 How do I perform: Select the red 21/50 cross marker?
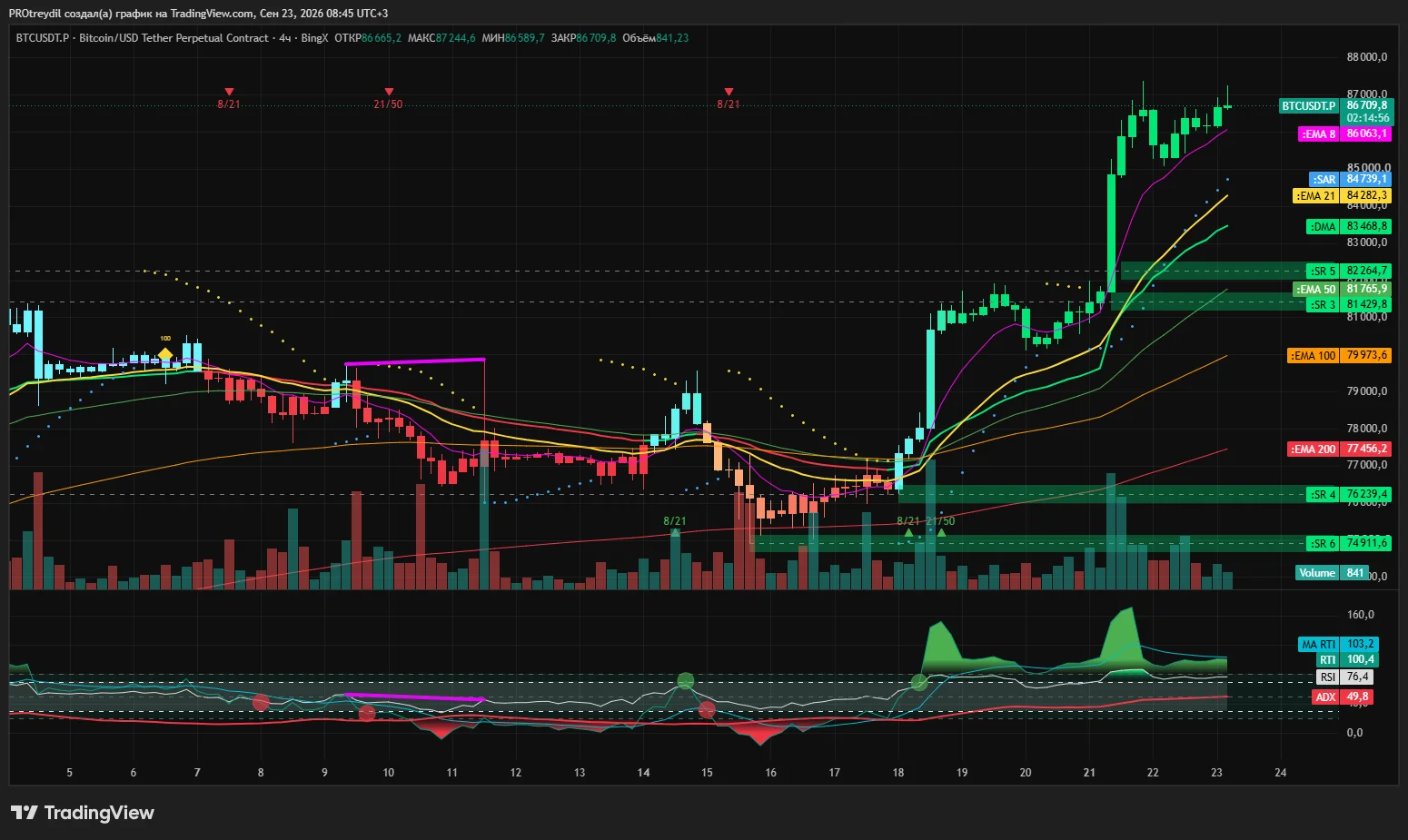[389, 98]
